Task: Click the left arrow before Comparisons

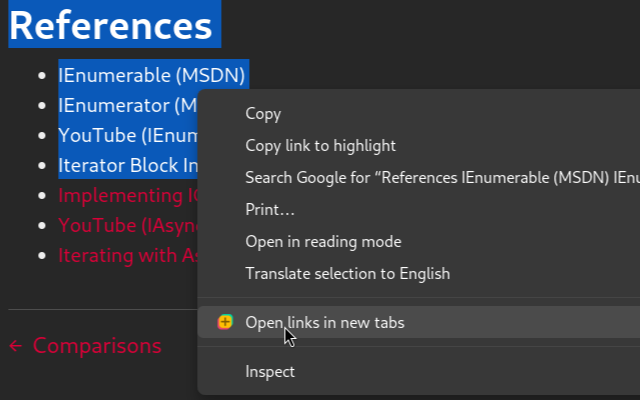Action: click(x=15, y=346)
